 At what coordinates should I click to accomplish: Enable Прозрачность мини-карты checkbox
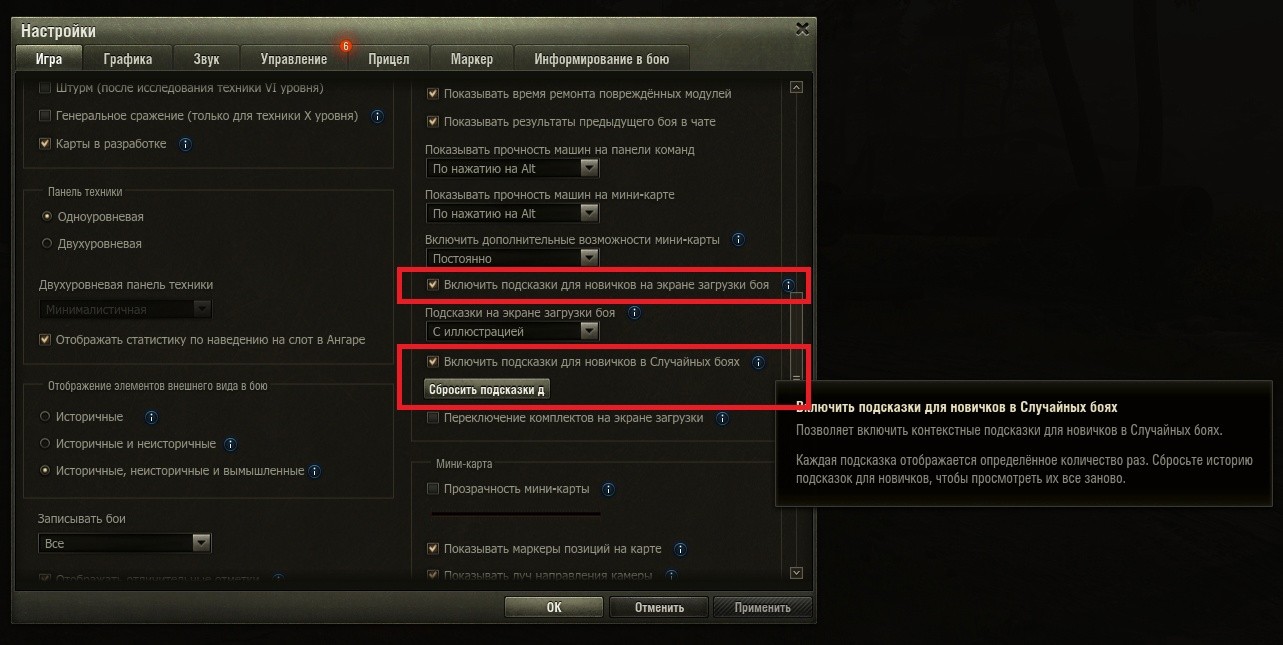pos(433,489)
